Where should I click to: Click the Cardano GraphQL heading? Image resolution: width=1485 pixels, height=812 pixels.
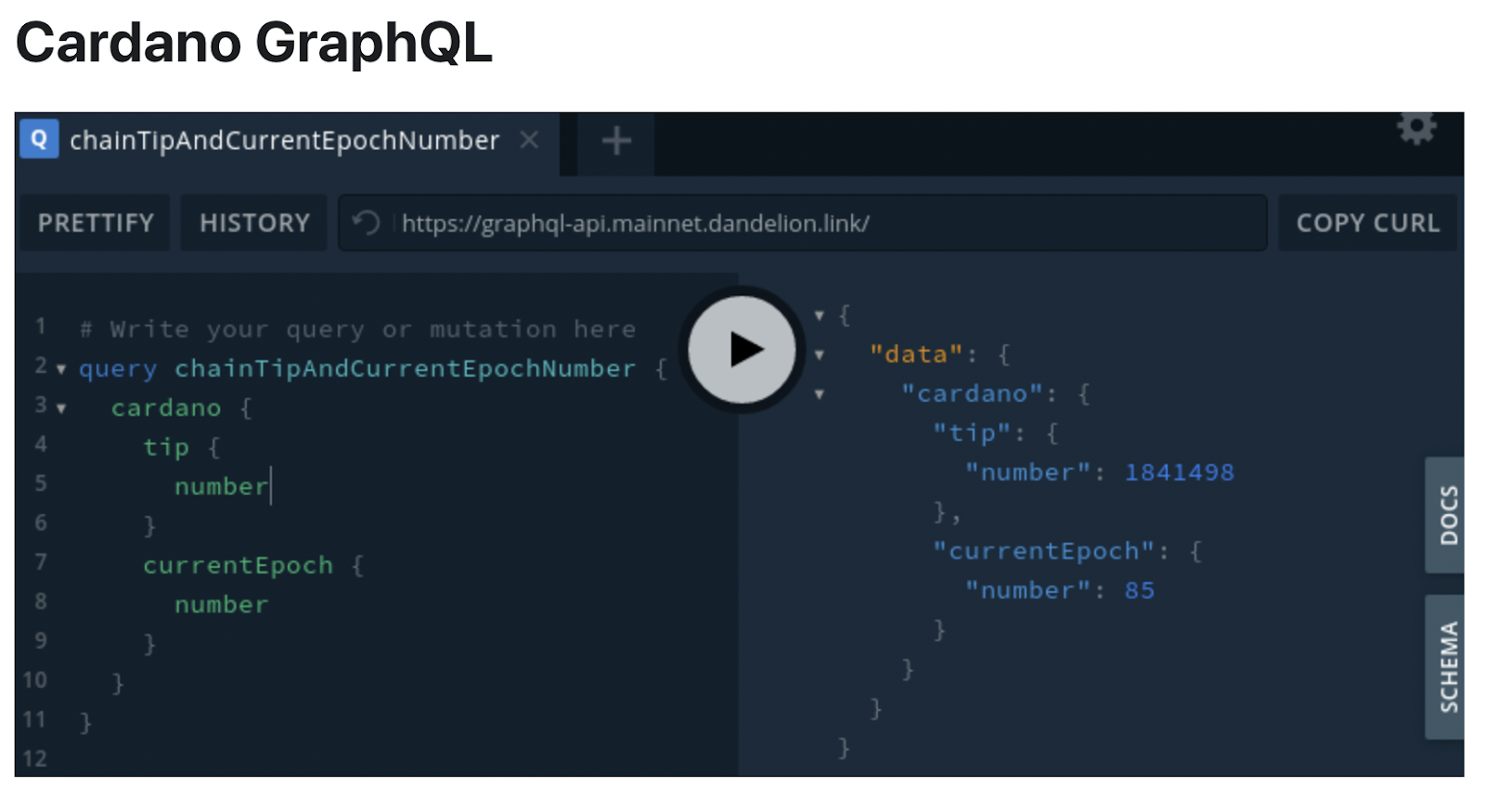pyautogui.click(x=254, y=43)
